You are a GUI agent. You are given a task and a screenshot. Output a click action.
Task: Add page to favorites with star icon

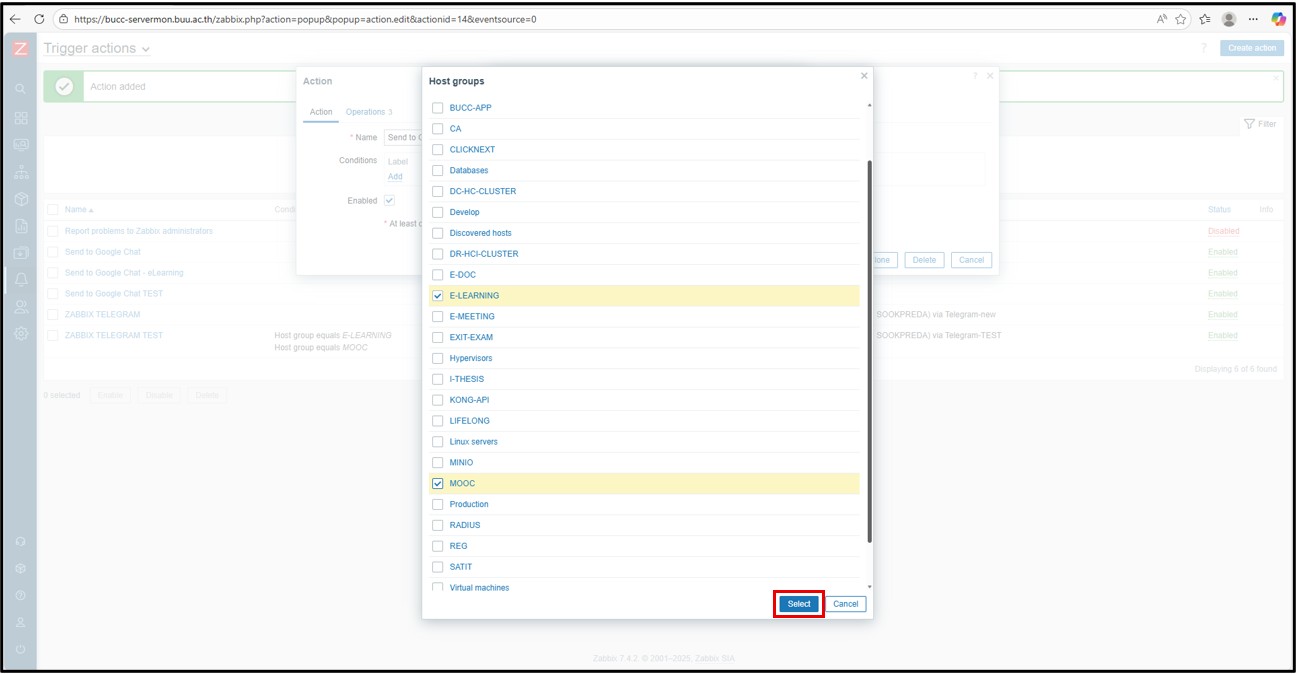(1181, 19)
